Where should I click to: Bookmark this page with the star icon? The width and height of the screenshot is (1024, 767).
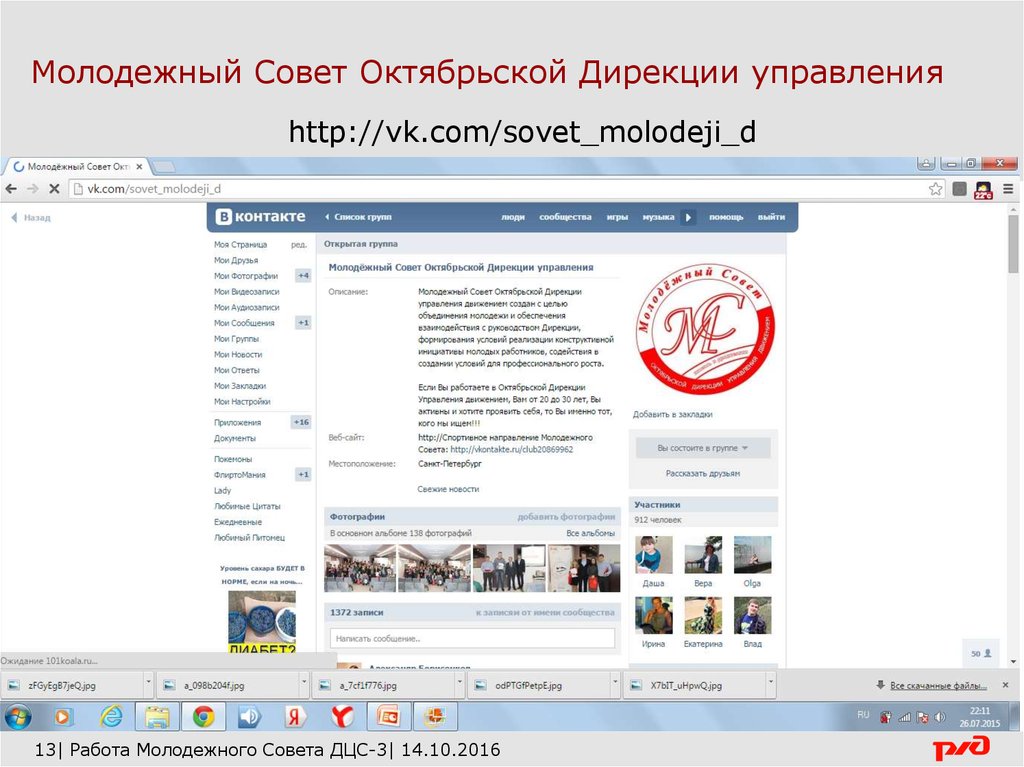pos(935,188)
